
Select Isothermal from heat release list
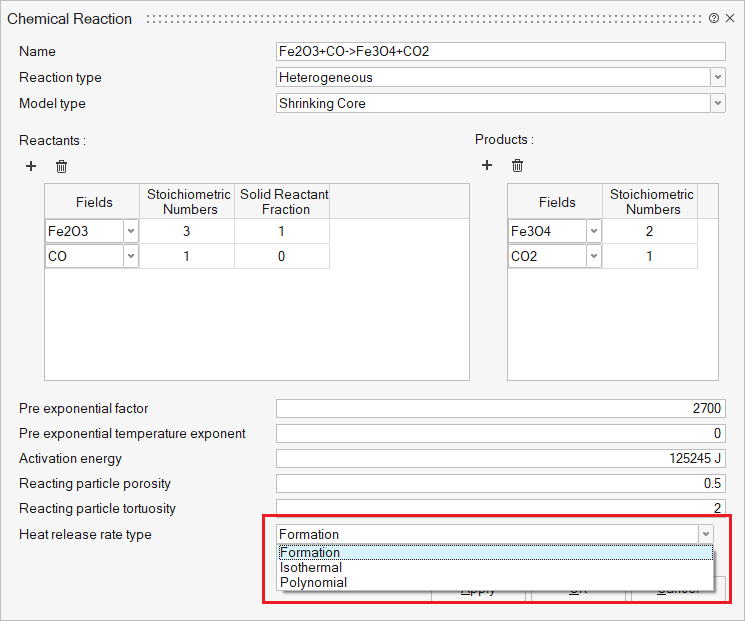(x=311, y=568)
